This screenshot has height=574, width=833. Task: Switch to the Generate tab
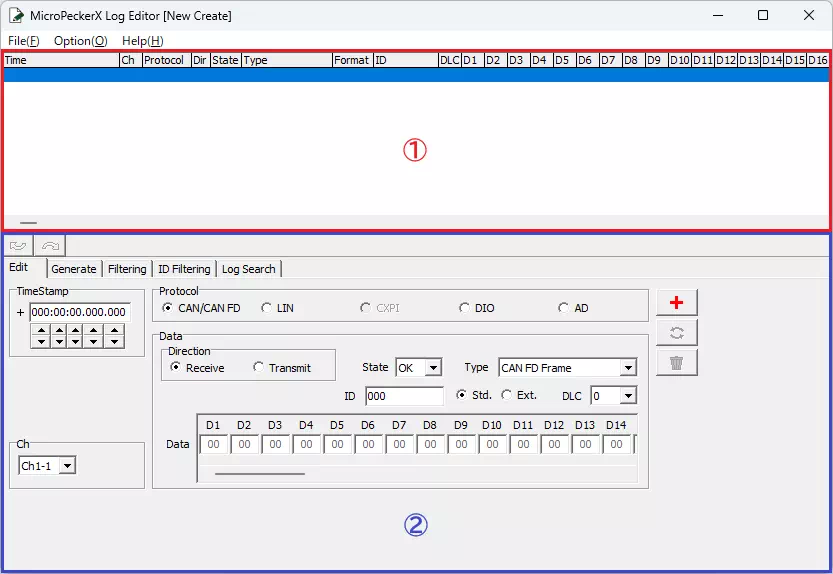pyautogui.click(x=74, y=269)
